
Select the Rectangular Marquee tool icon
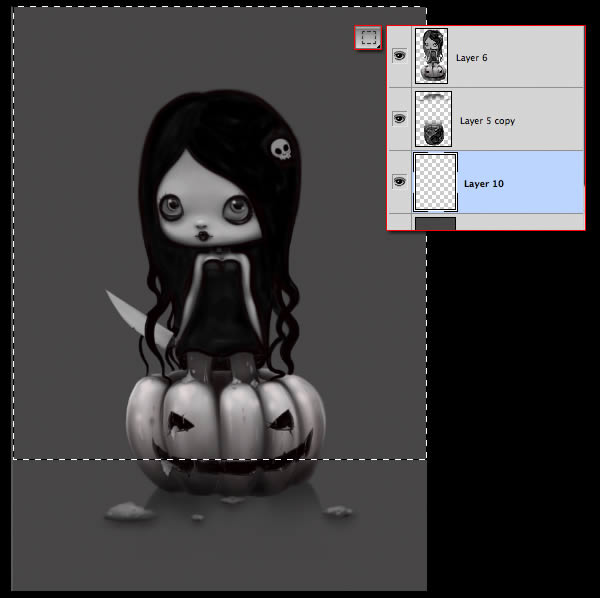coord(368,37)
